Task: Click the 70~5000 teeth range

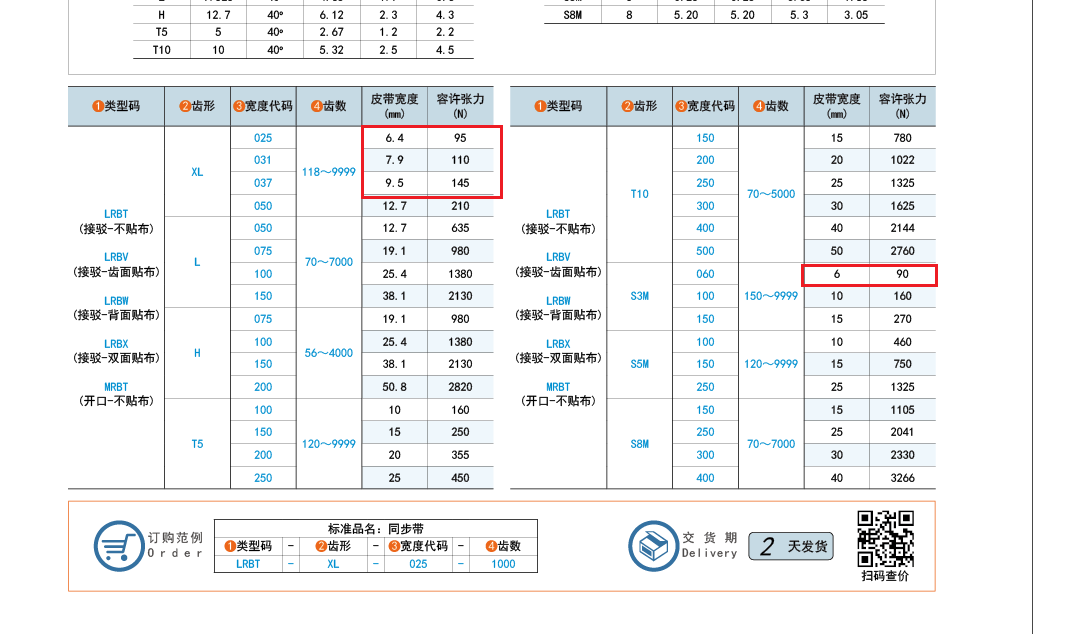Action: (x=771, y=194)
